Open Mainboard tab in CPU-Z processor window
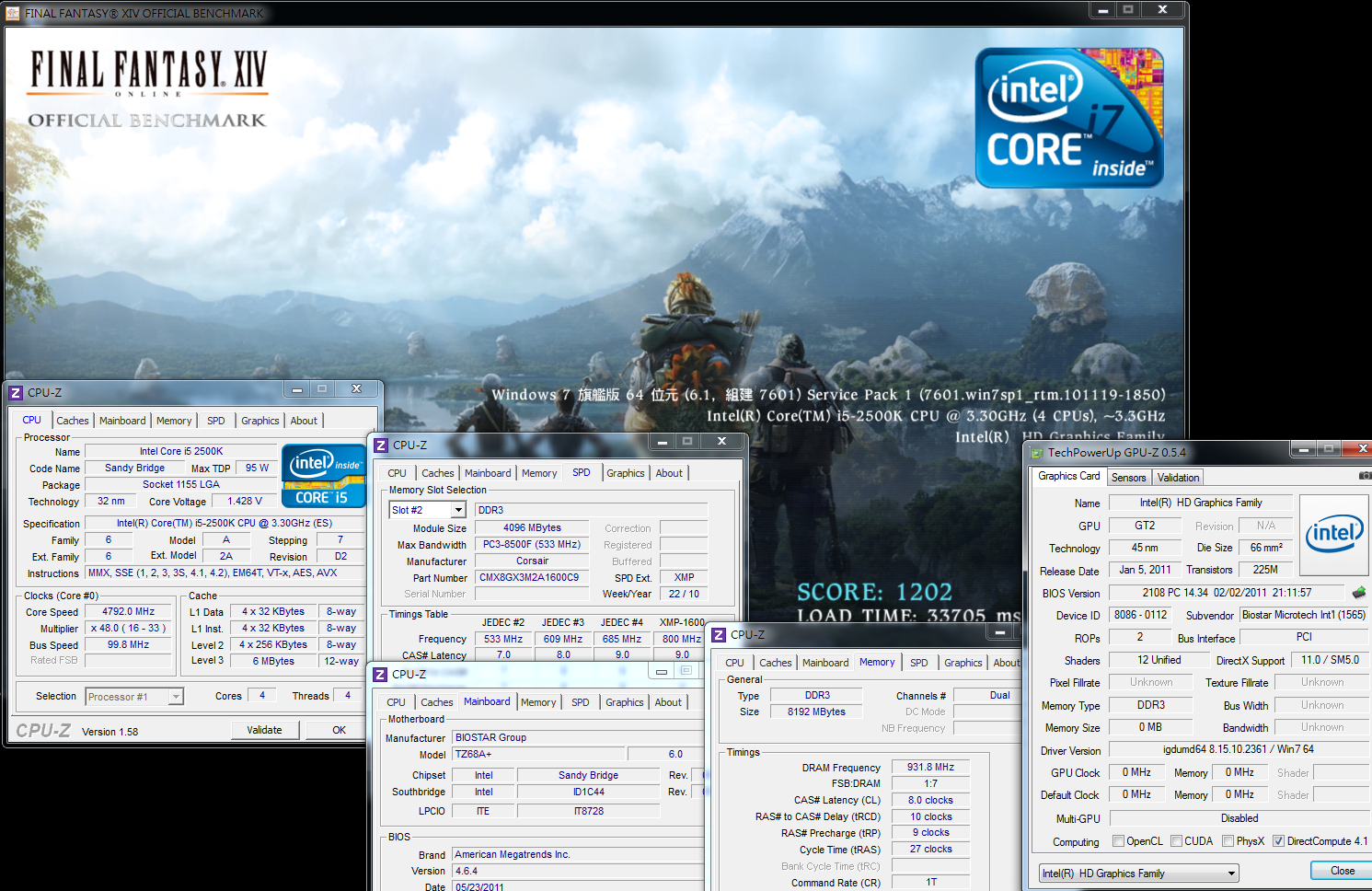1372x891 pixels. pos(122,421)
